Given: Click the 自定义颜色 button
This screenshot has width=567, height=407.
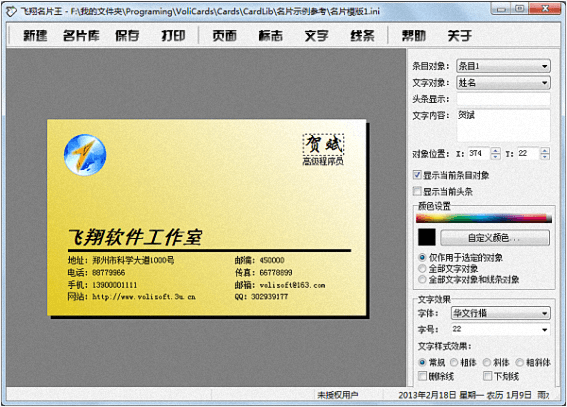Looking at the screenshot, I should (495, 238).
